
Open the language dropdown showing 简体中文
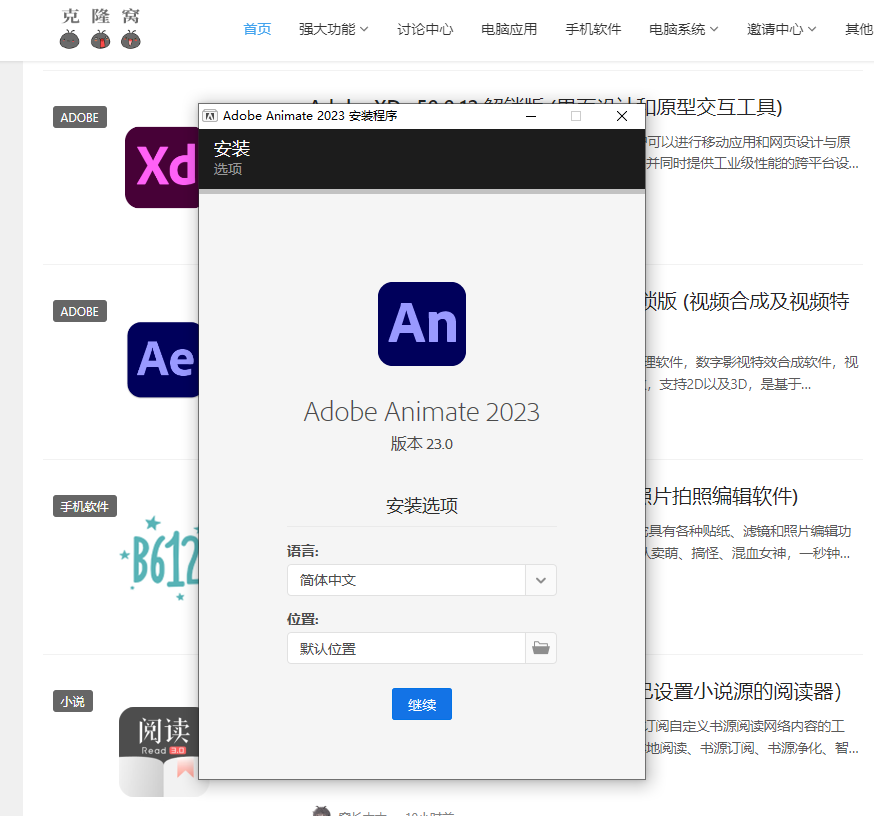tap(421, 580)
